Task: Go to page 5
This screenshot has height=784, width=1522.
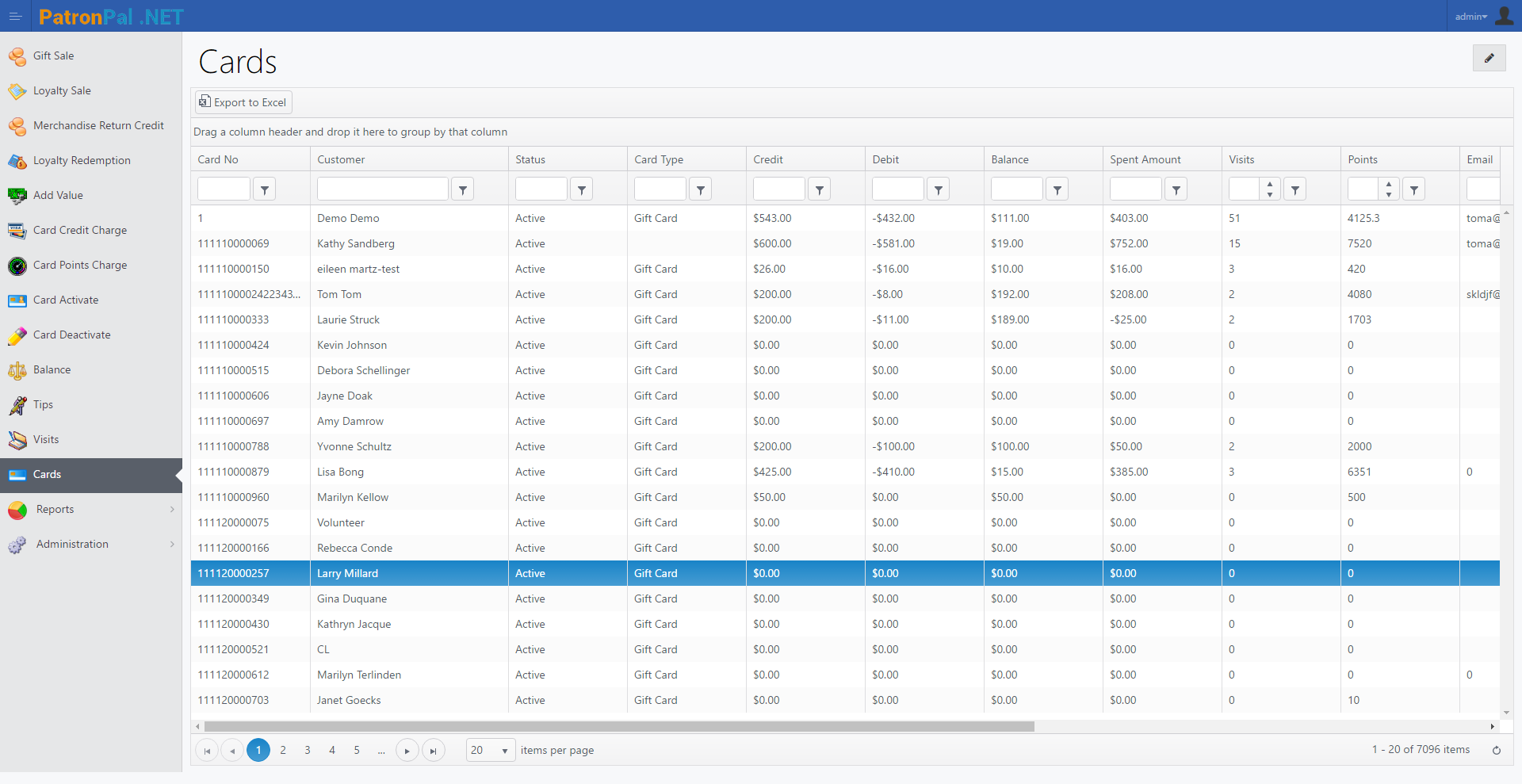Action: coord(357,750)
